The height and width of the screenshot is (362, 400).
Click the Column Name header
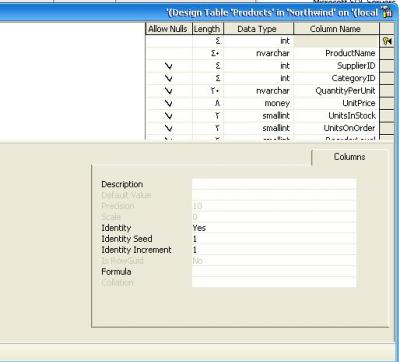[x=336, y=29]
